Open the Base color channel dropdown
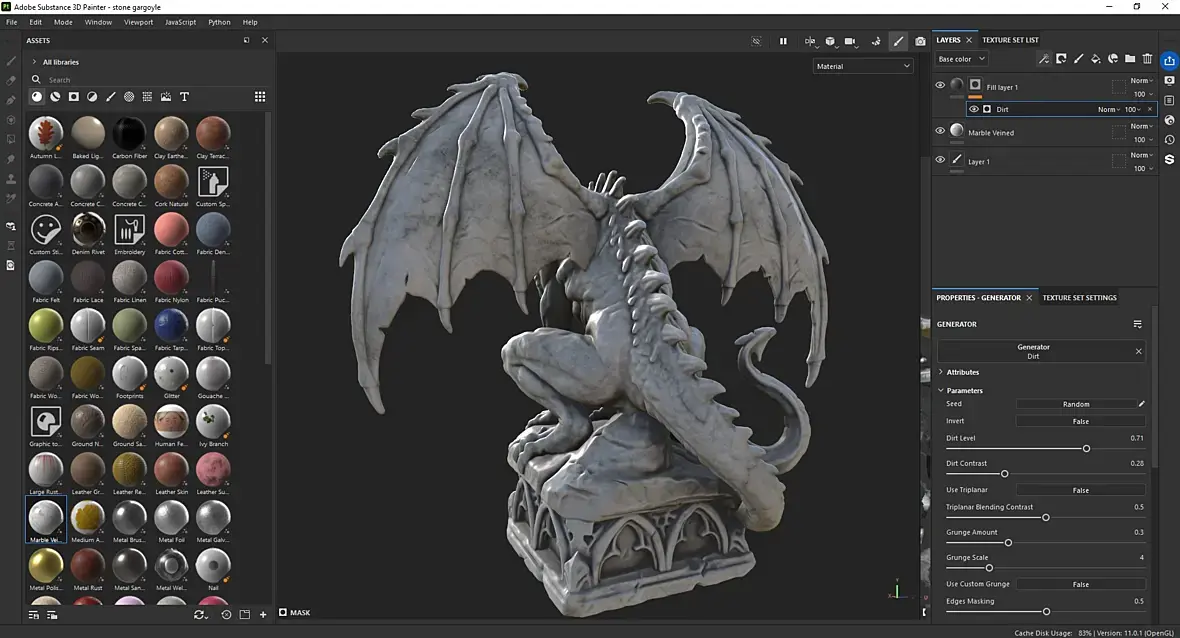This screenshot has width=1180, height=638. 961,59
